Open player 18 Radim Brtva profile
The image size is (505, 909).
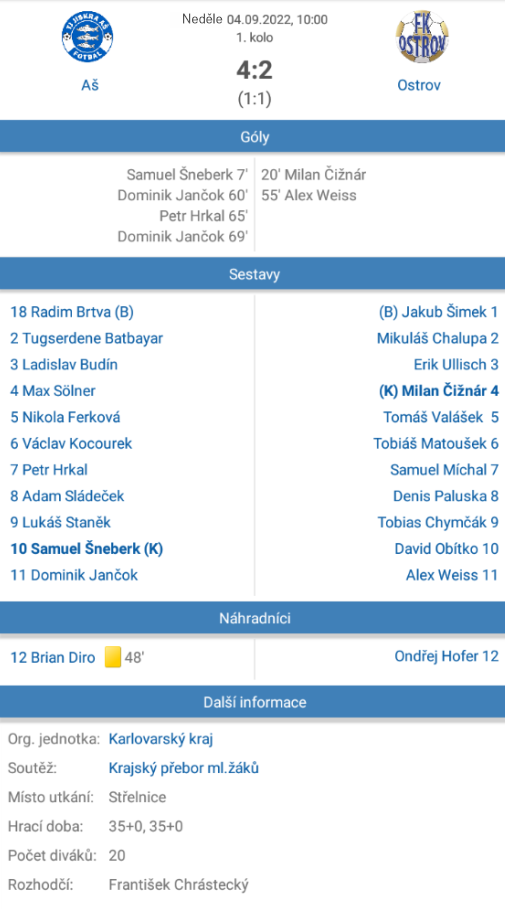point(72,312)
